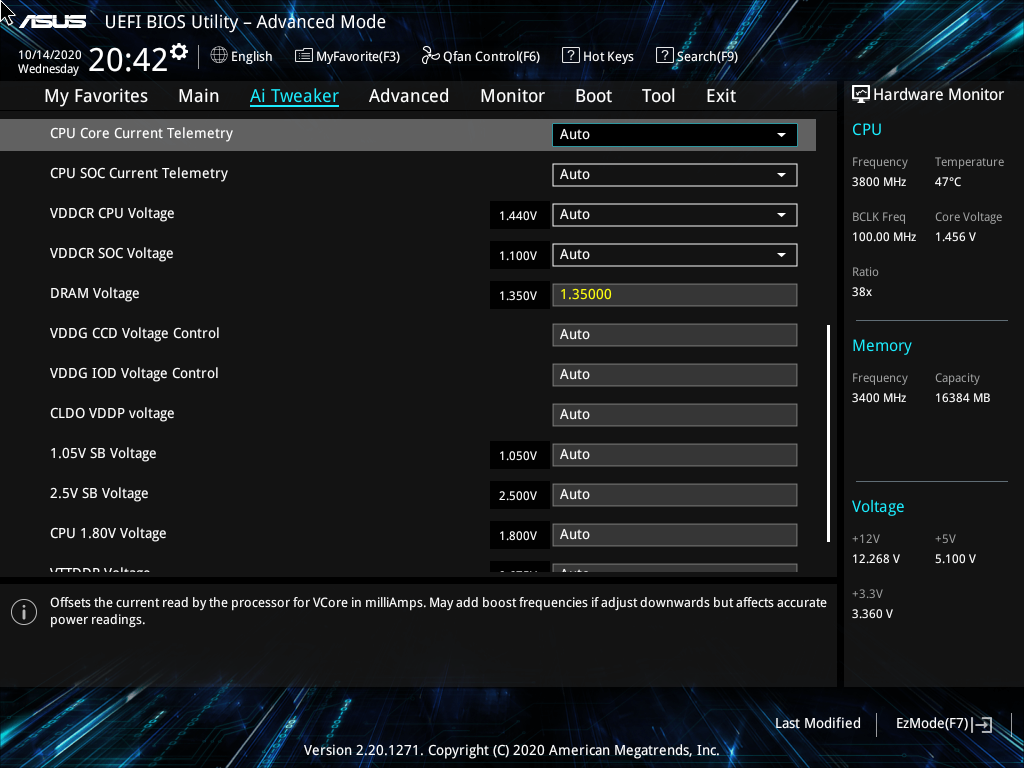Click the Search(F9) label
Image resolution: width=1024 pixels, height=768 pixels.
click(x=707, y=57)
